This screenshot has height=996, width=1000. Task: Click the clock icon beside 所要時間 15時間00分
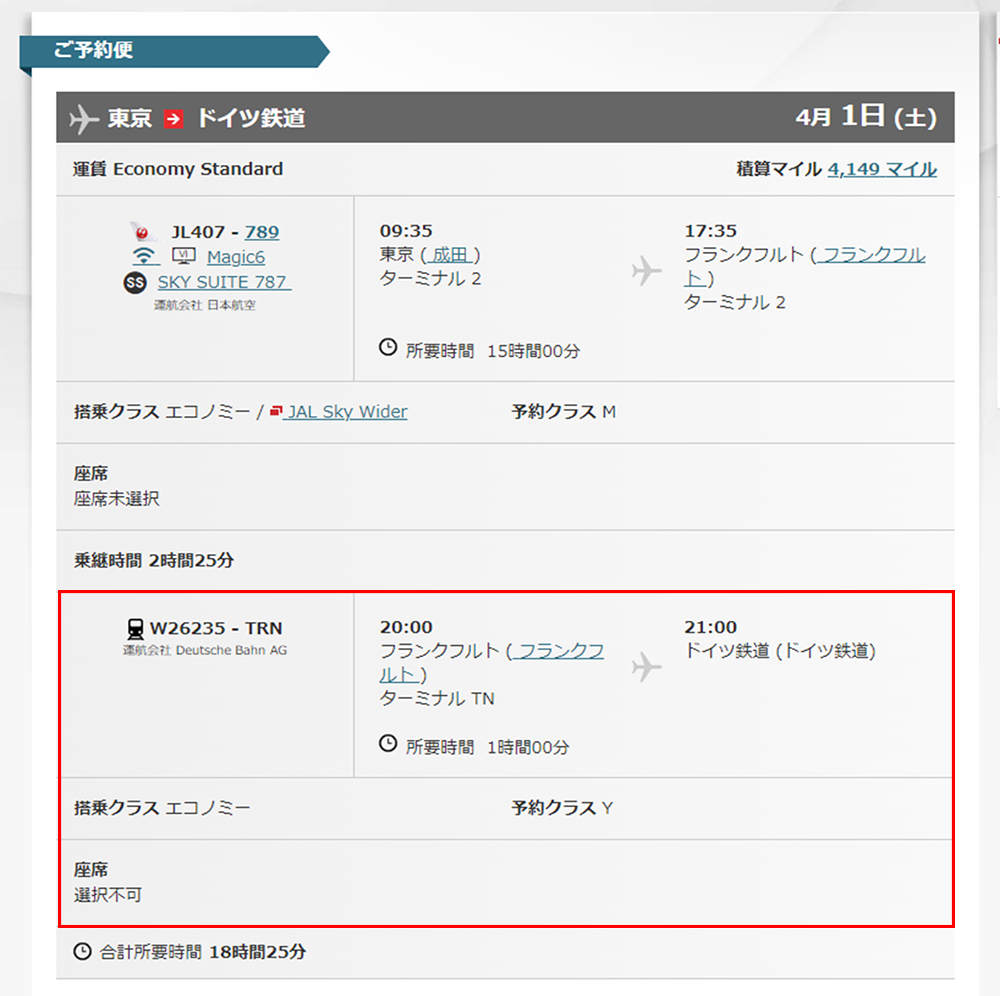tap(388, 348)
